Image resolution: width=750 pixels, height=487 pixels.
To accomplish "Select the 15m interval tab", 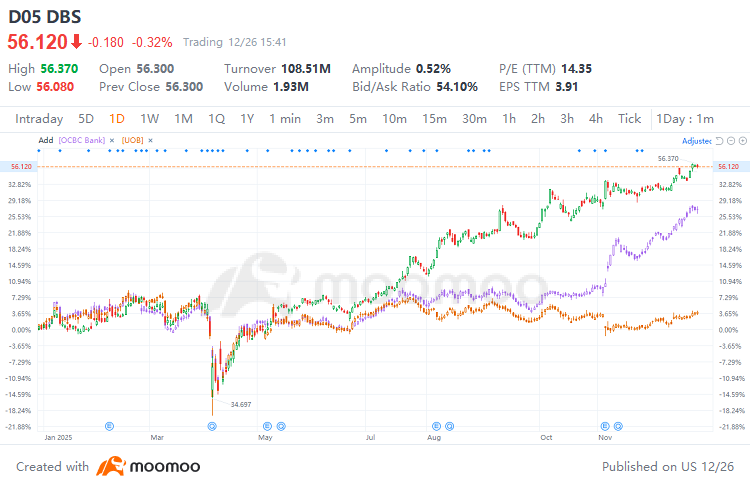I will click(434, 119).
